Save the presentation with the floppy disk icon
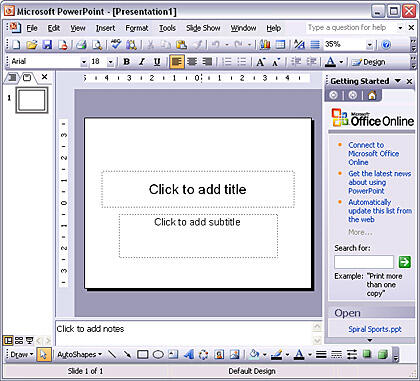Screen dimensions: 420x381 47,45
